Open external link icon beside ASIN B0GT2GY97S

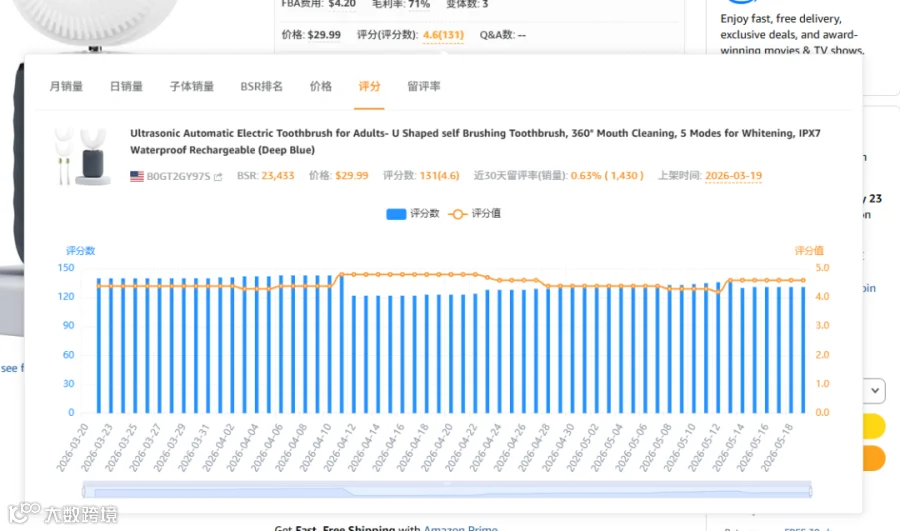click(x=218, y=177)
